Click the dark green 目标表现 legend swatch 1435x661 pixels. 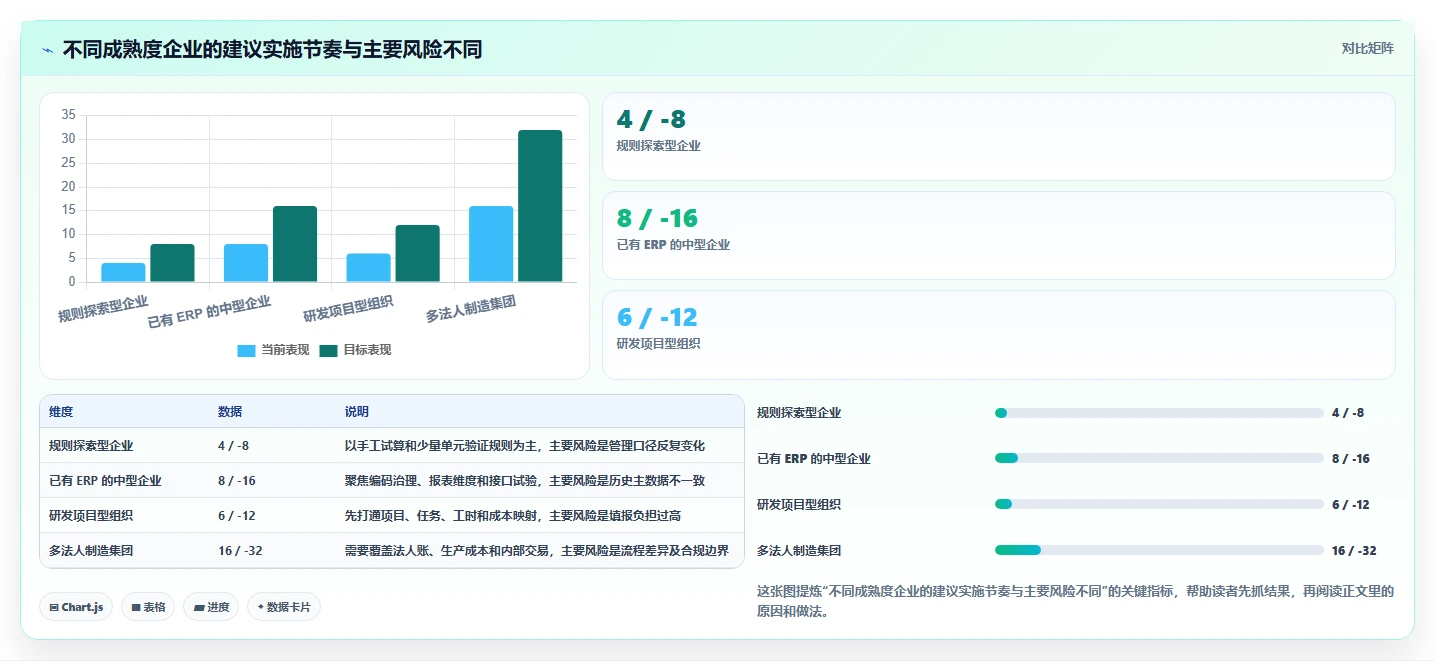click(328, 351)
